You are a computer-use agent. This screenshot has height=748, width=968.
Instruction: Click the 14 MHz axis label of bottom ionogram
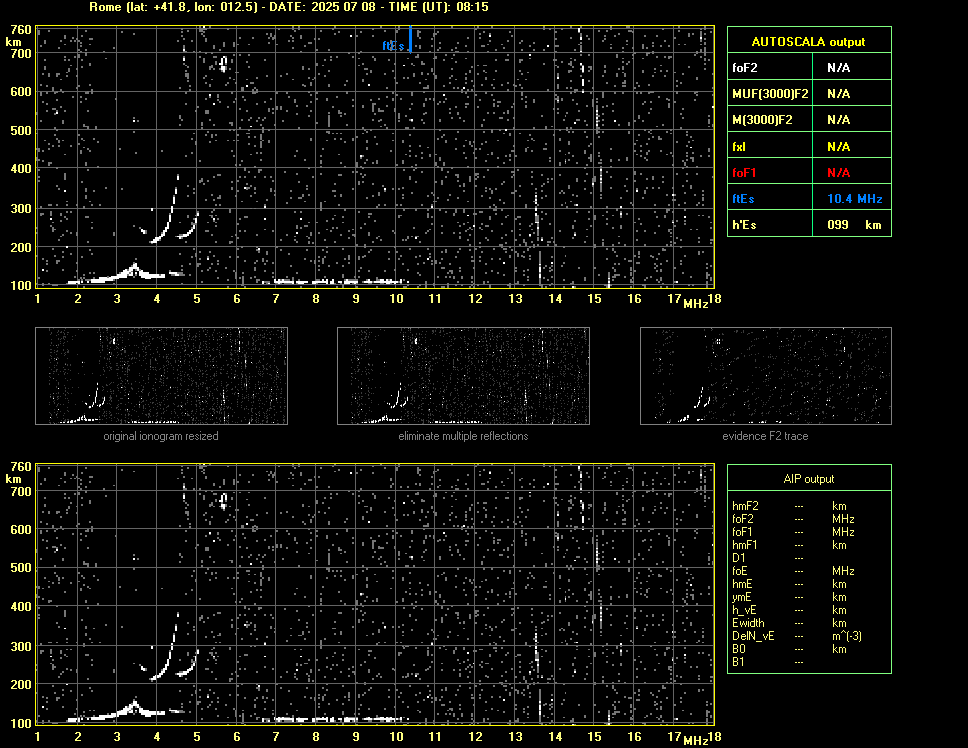pyautogui.click(x=555, y=736)
